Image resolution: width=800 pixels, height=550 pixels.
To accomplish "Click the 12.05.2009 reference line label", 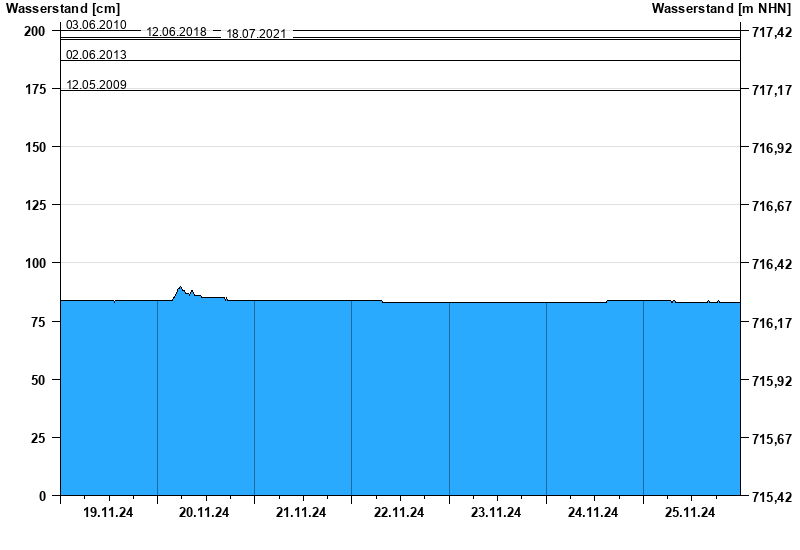I will 96,84.
